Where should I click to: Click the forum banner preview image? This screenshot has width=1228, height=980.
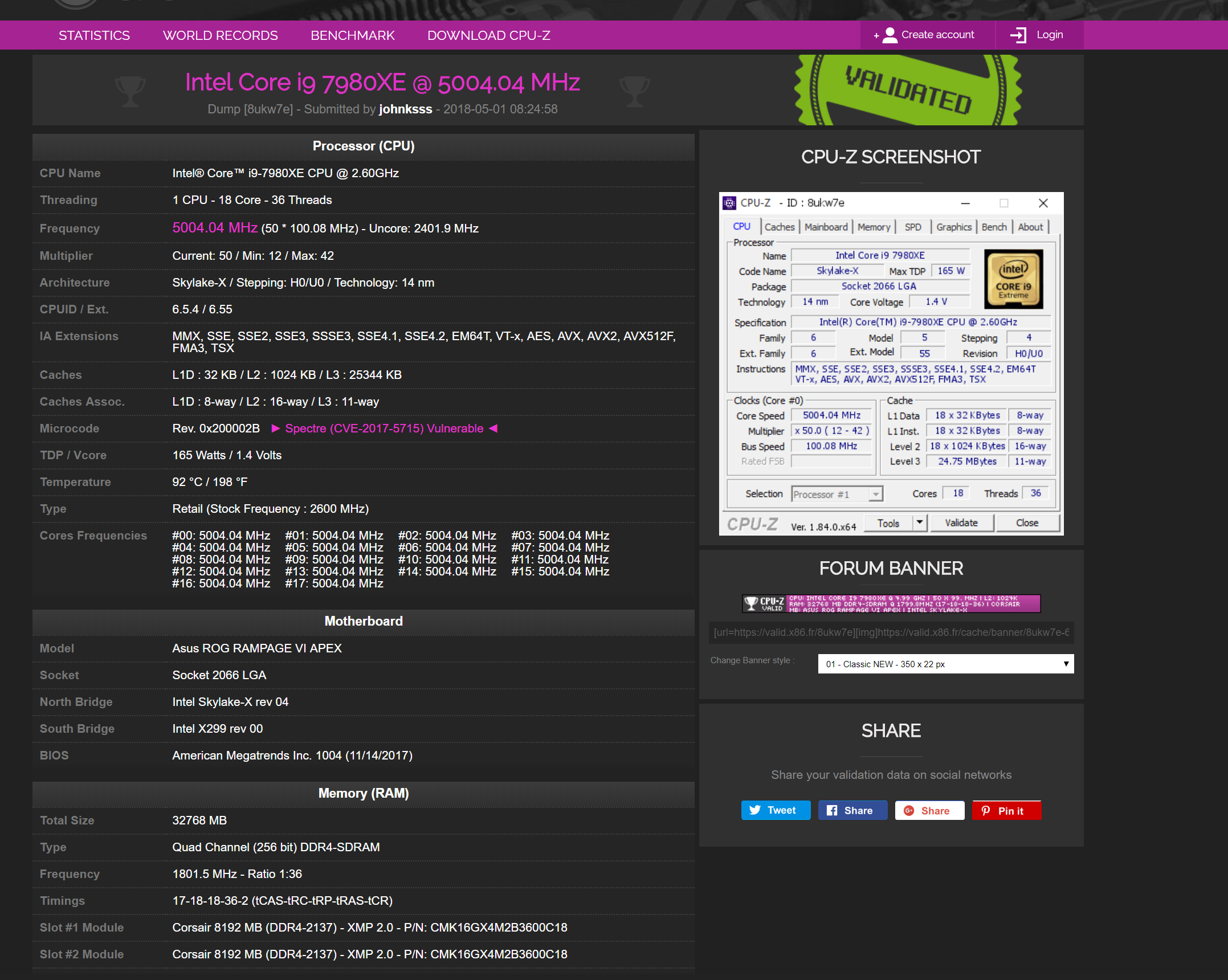point(891,603)
